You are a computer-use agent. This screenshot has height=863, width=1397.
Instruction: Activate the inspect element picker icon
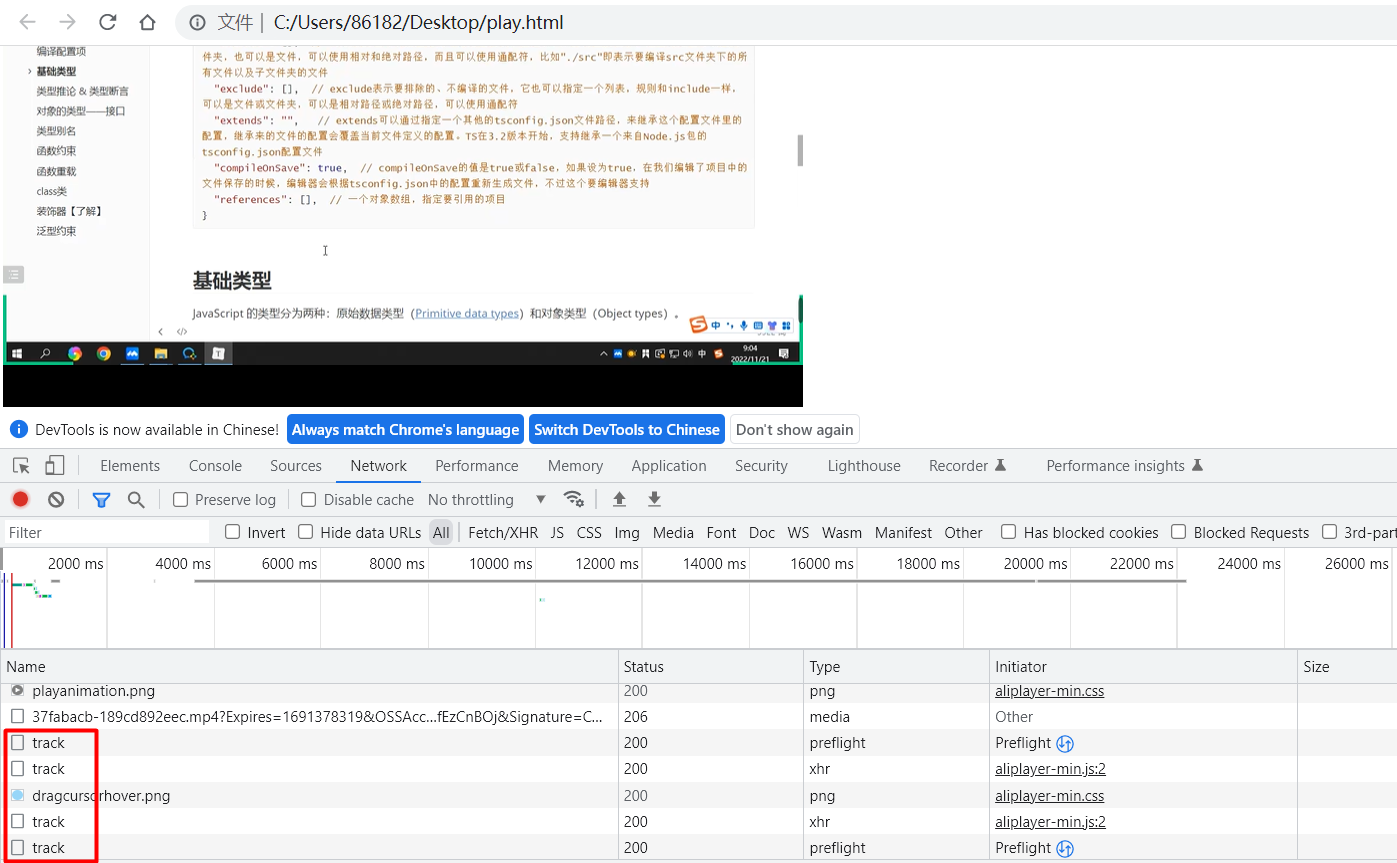pyautogui.click(x=21, y=465)
